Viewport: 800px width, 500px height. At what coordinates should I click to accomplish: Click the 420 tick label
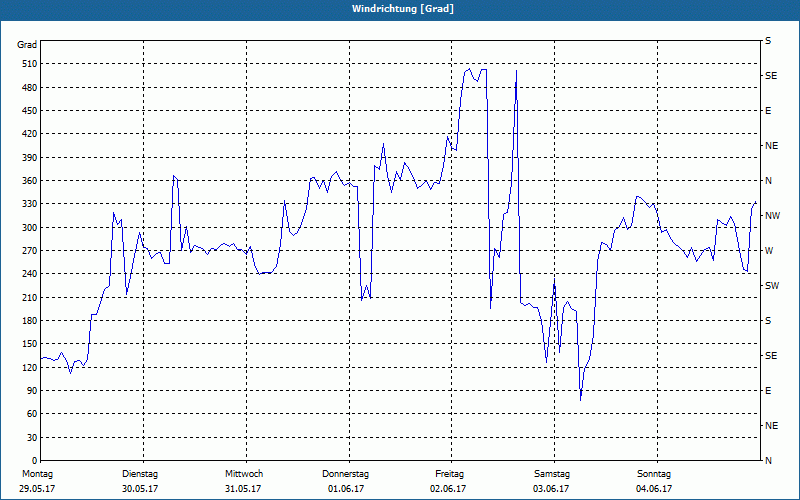(x=30, y=134)
